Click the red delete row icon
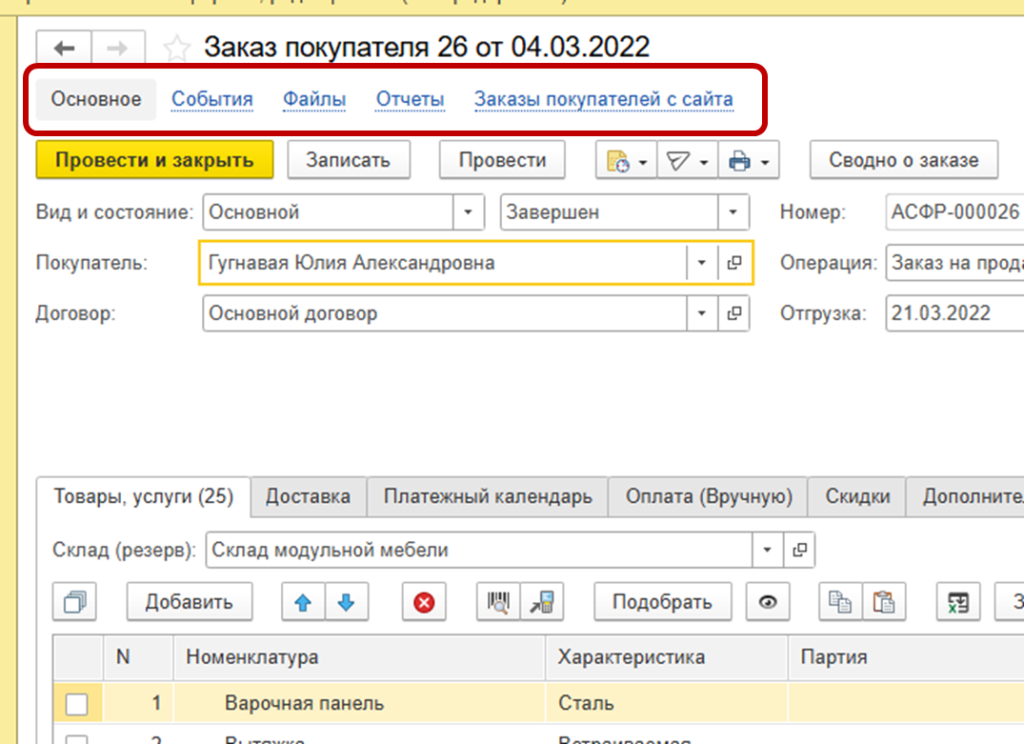The height and width of the screenshot is (744, 1024). [424, 602]
